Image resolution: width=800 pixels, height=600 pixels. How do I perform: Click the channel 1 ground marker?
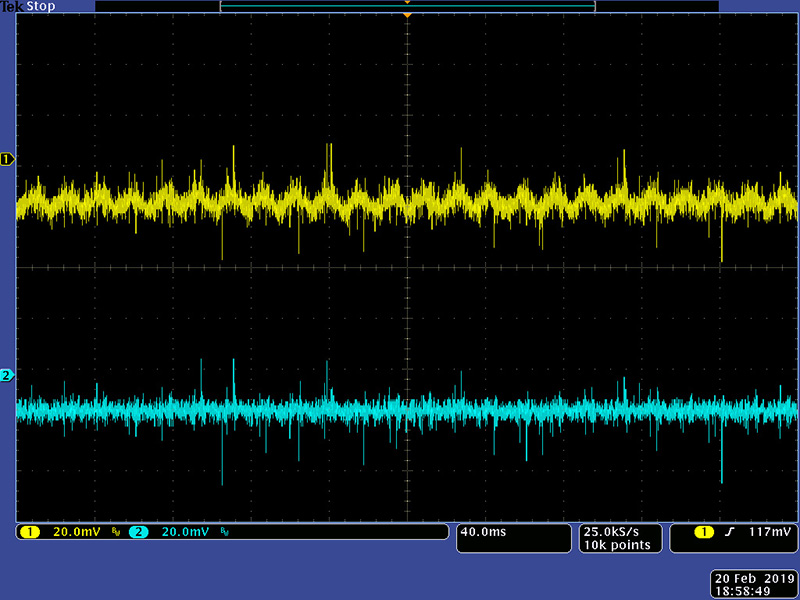[x=7, y=159]
